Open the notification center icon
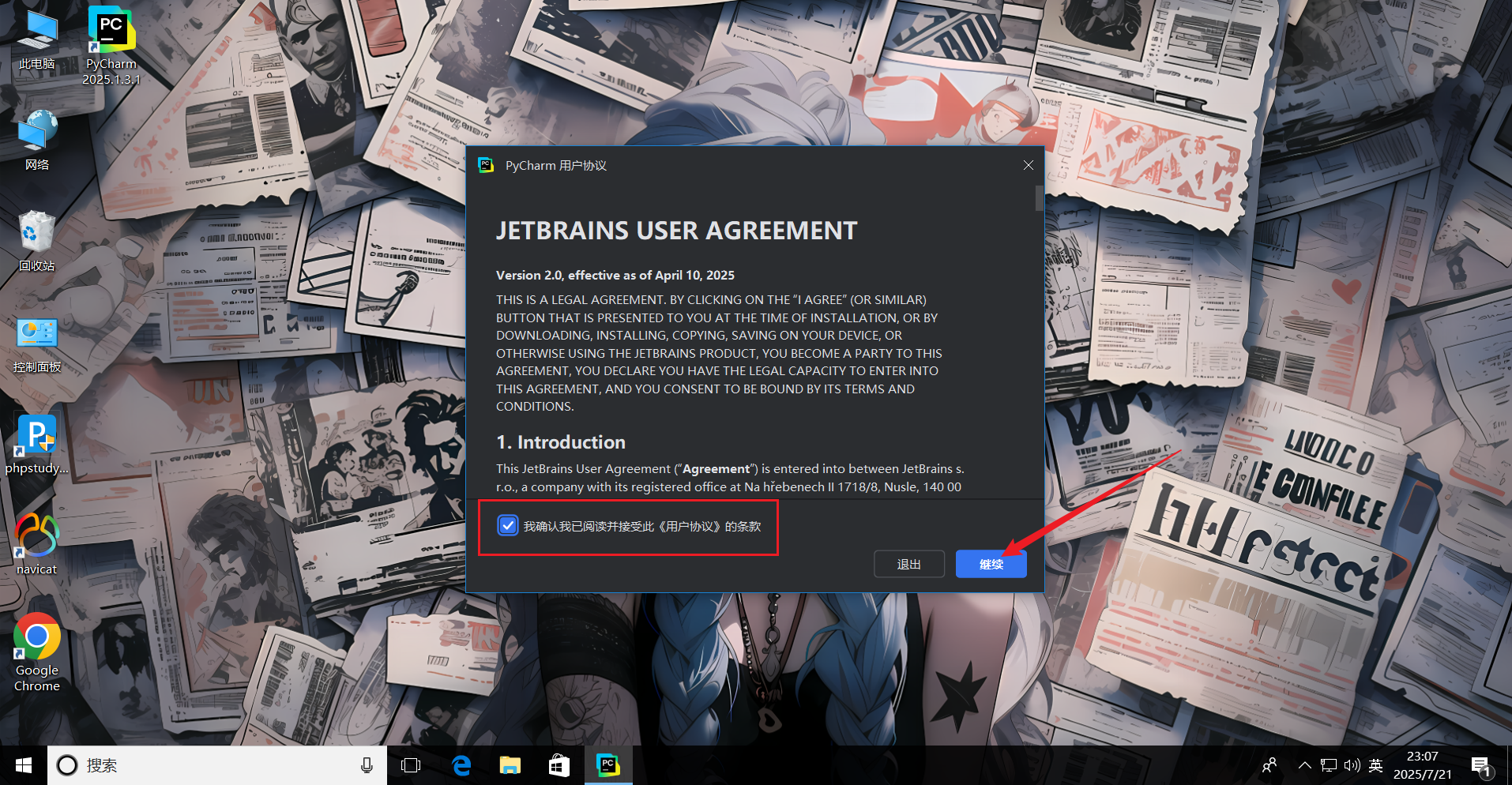 [1481, 765]
